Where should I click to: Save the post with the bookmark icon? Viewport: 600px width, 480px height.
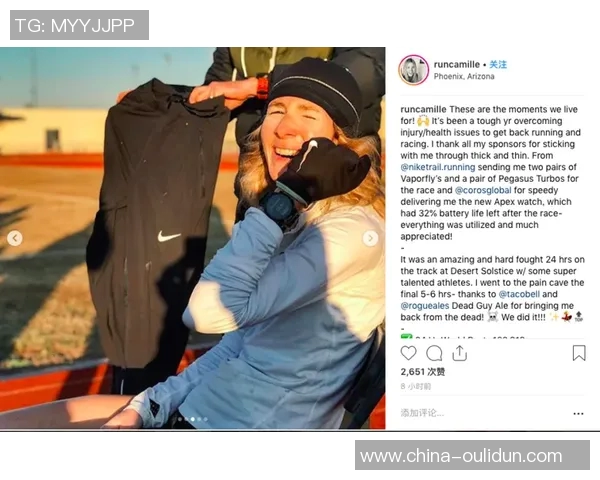[x=579, y=353]
